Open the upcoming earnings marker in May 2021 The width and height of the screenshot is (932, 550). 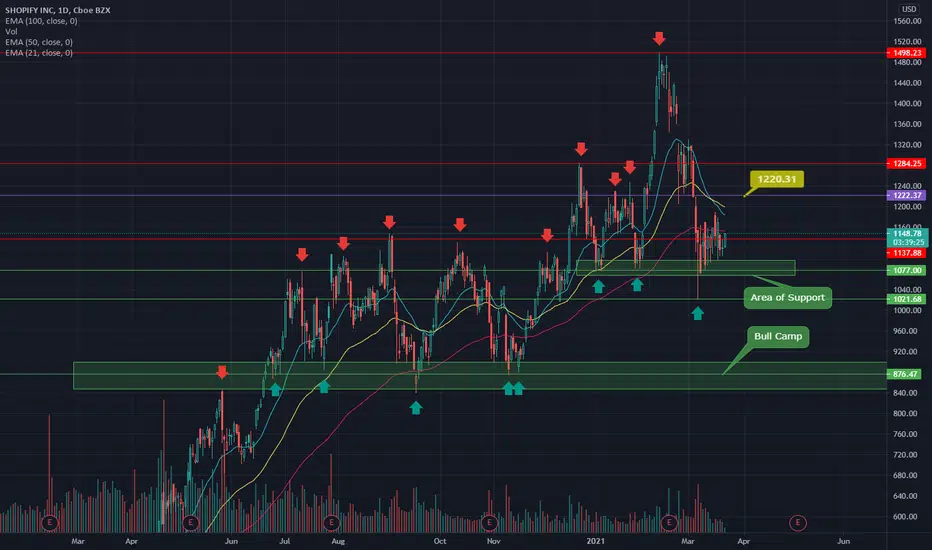coord(798,523)
